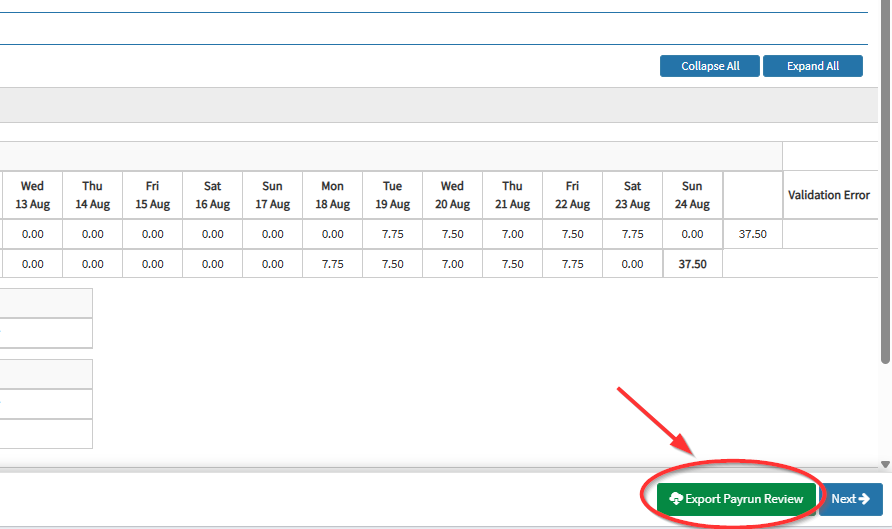Click the Mon 18 Aug column header
This screenshot has width=892, height=529.
coord(332,195)
